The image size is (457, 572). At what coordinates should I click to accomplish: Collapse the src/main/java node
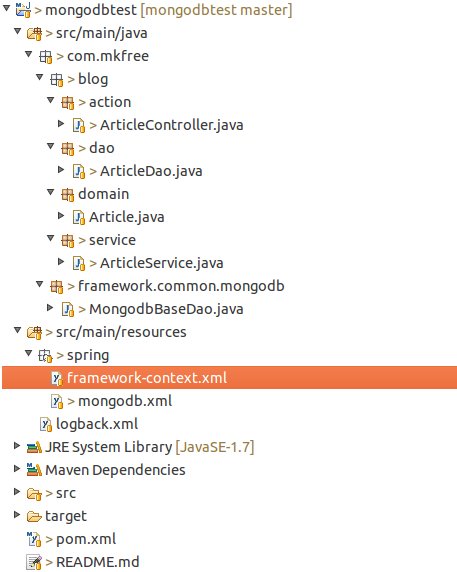(18, 31)
